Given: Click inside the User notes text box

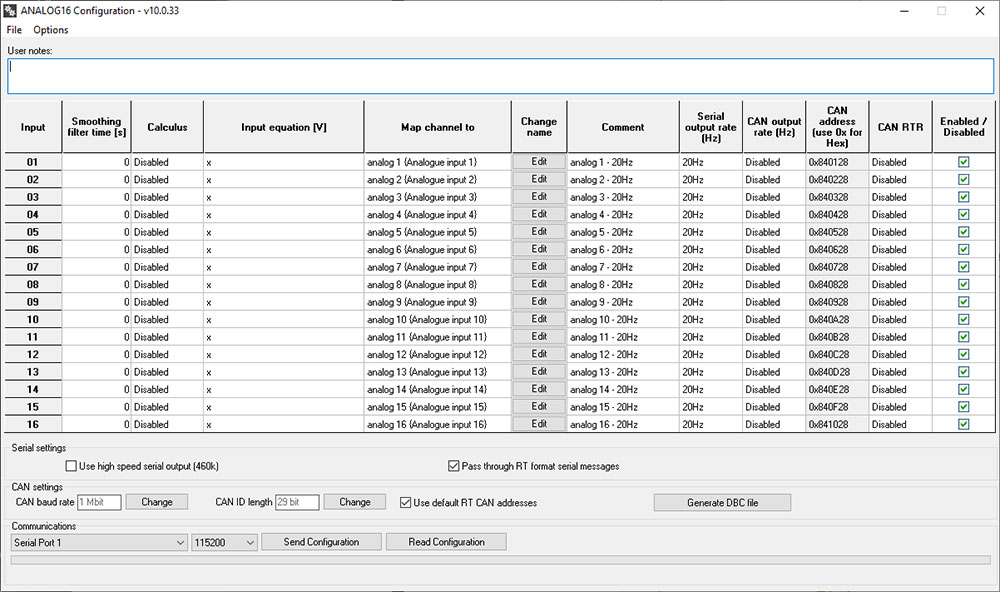Looking at the screenshot, I should coord(500,76).
